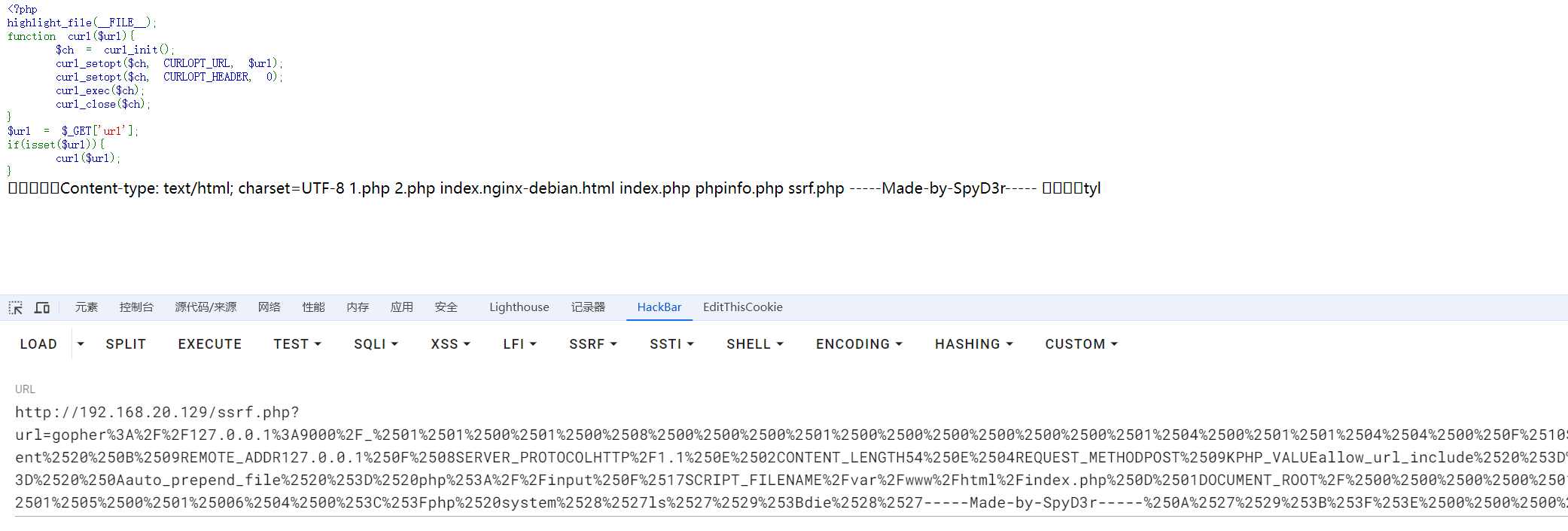Viewport: 1568px width, 531px height.
Task: Expand the TEST dropdown menu
Action: click(297, 344)
